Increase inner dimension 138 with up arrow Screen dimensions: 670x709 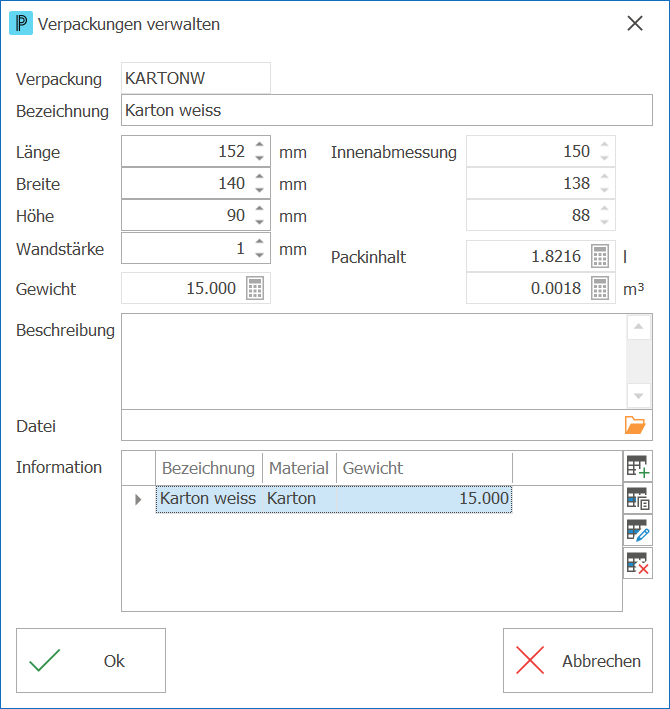point(604,176)
